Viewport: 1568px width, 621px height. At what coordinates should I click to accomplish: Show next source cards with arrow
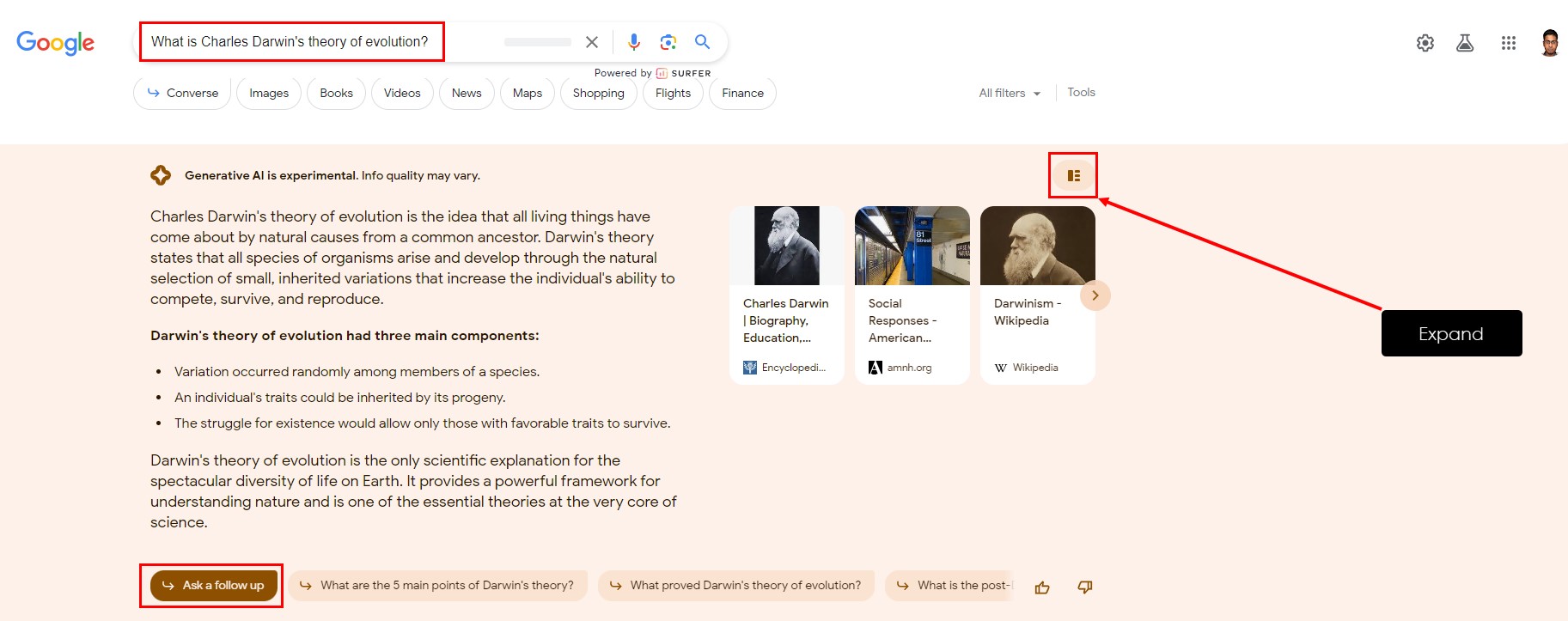point(1095,295)
